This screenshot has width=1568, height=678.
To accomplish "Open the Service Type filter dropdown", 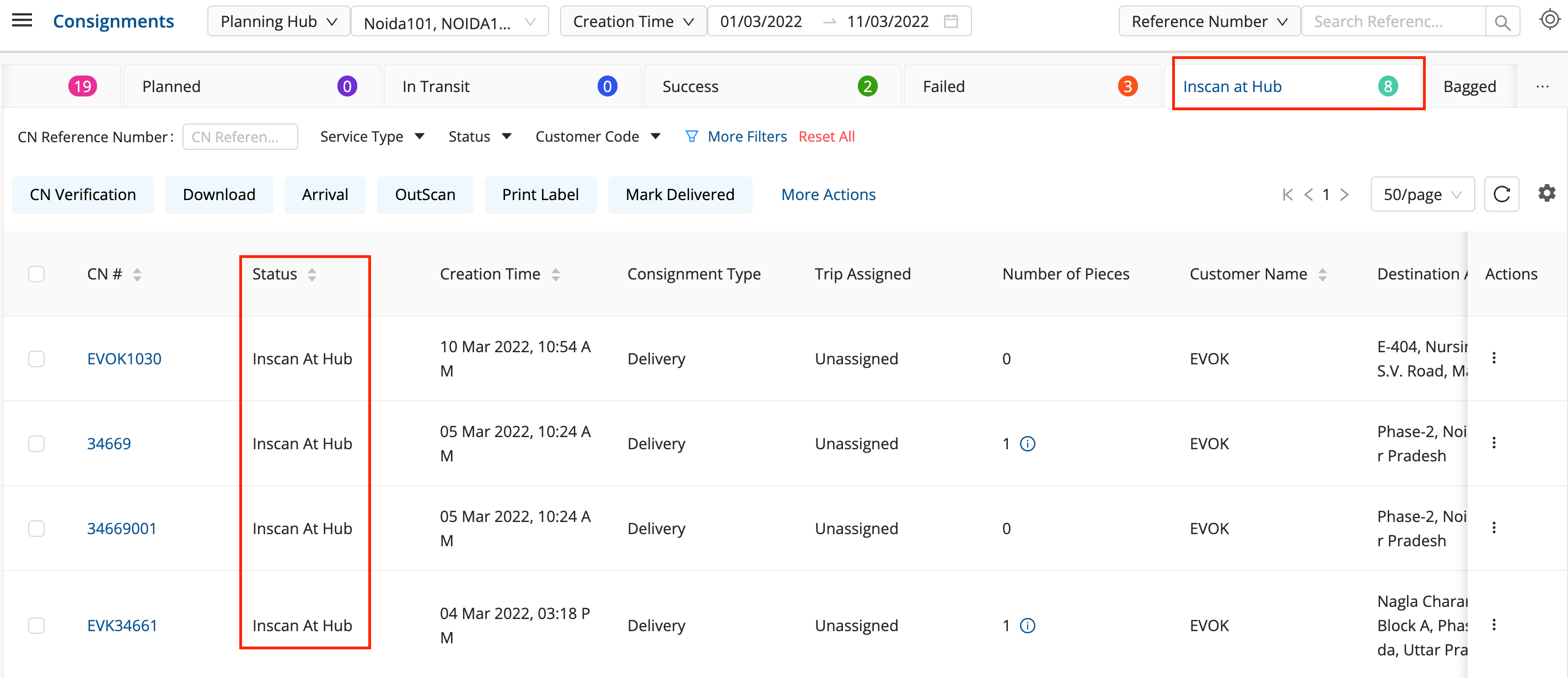I will pos(371,136).
